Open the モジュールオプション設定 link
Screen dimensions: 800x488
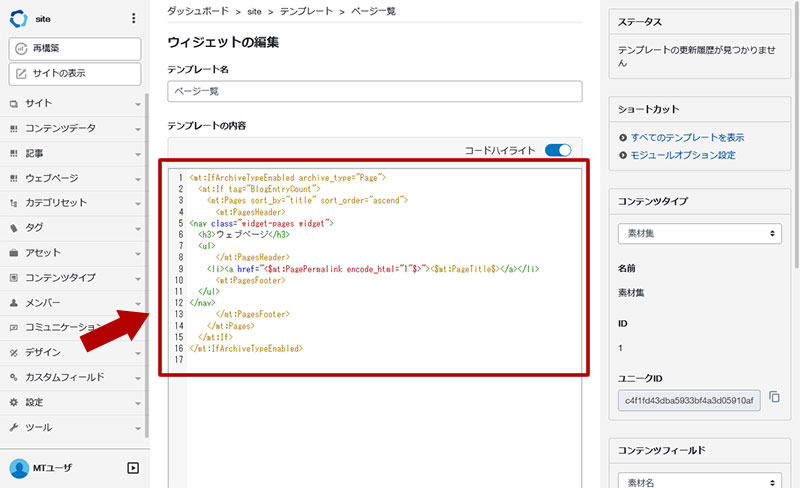point(683,155)
